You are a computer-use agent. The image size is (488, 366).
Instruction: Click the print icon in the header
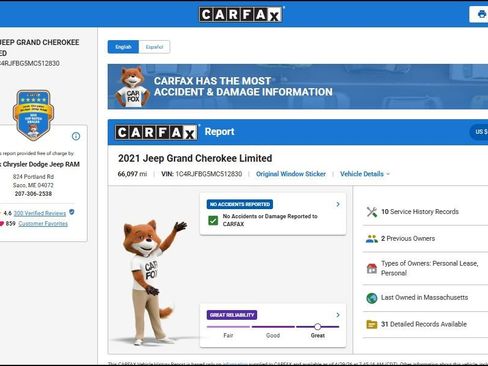point(482,14)
